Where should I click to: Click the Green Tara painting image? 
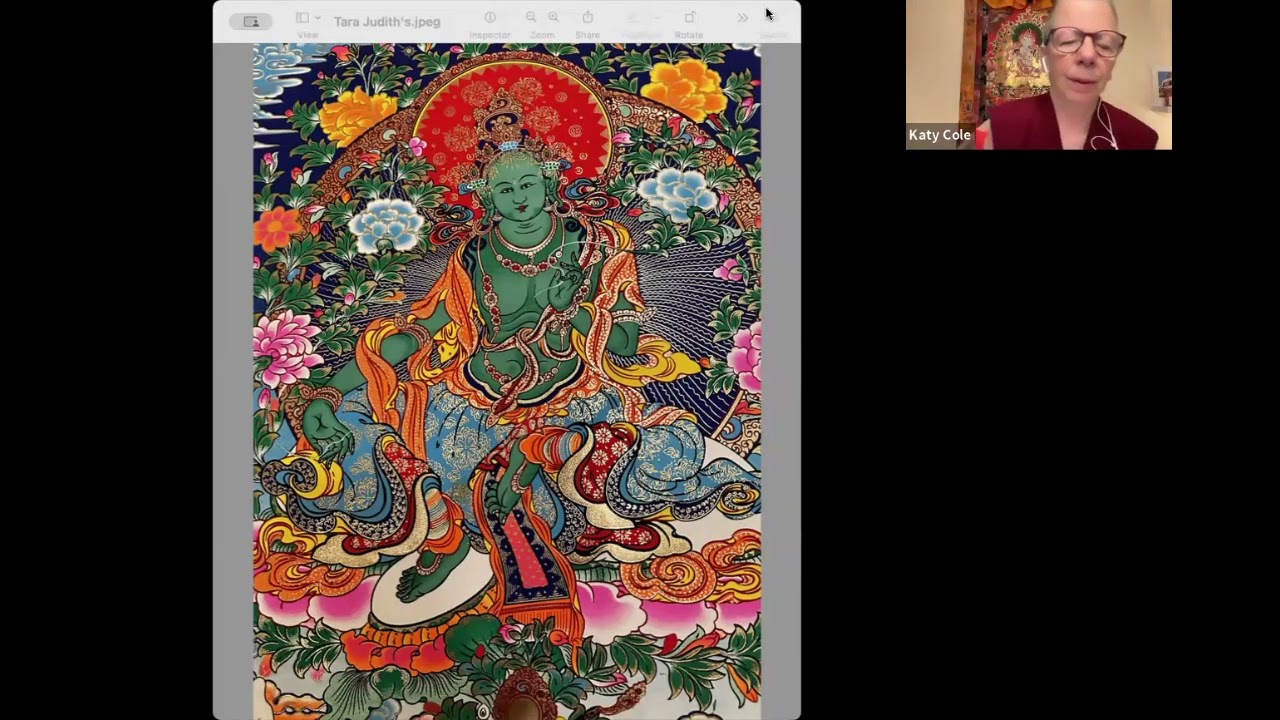point(507,380)
